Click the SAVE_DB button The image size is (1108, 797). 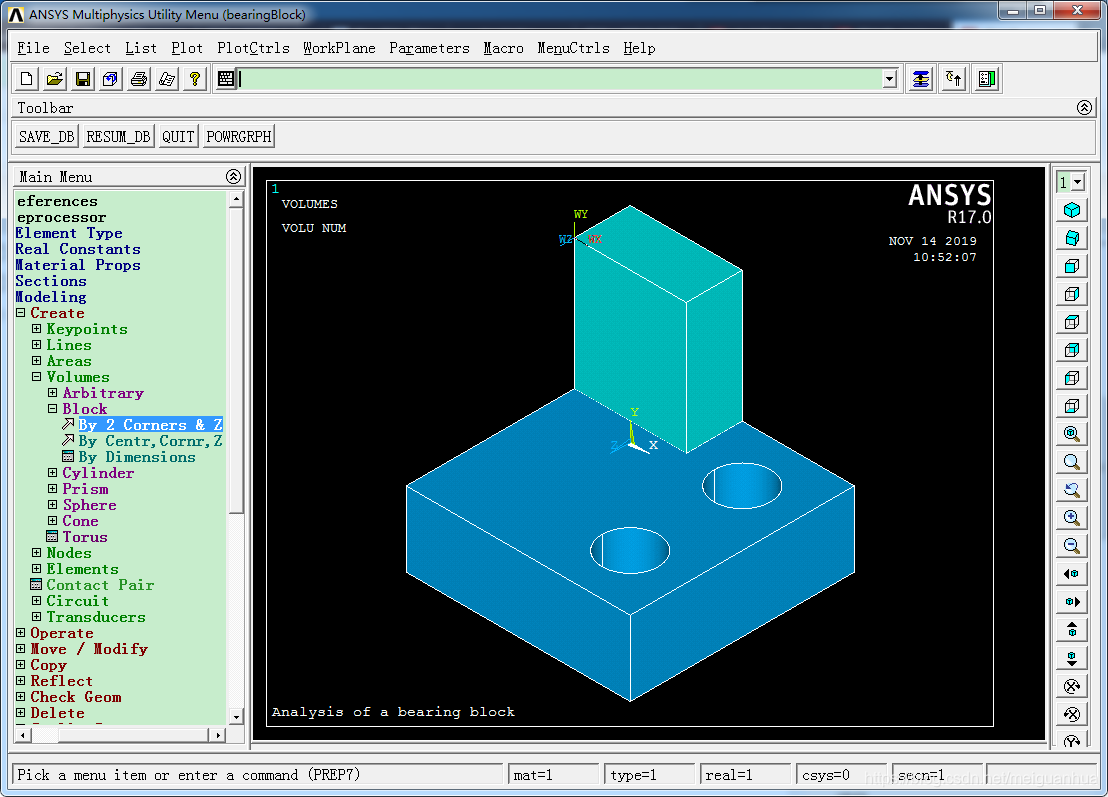[47, 136]
